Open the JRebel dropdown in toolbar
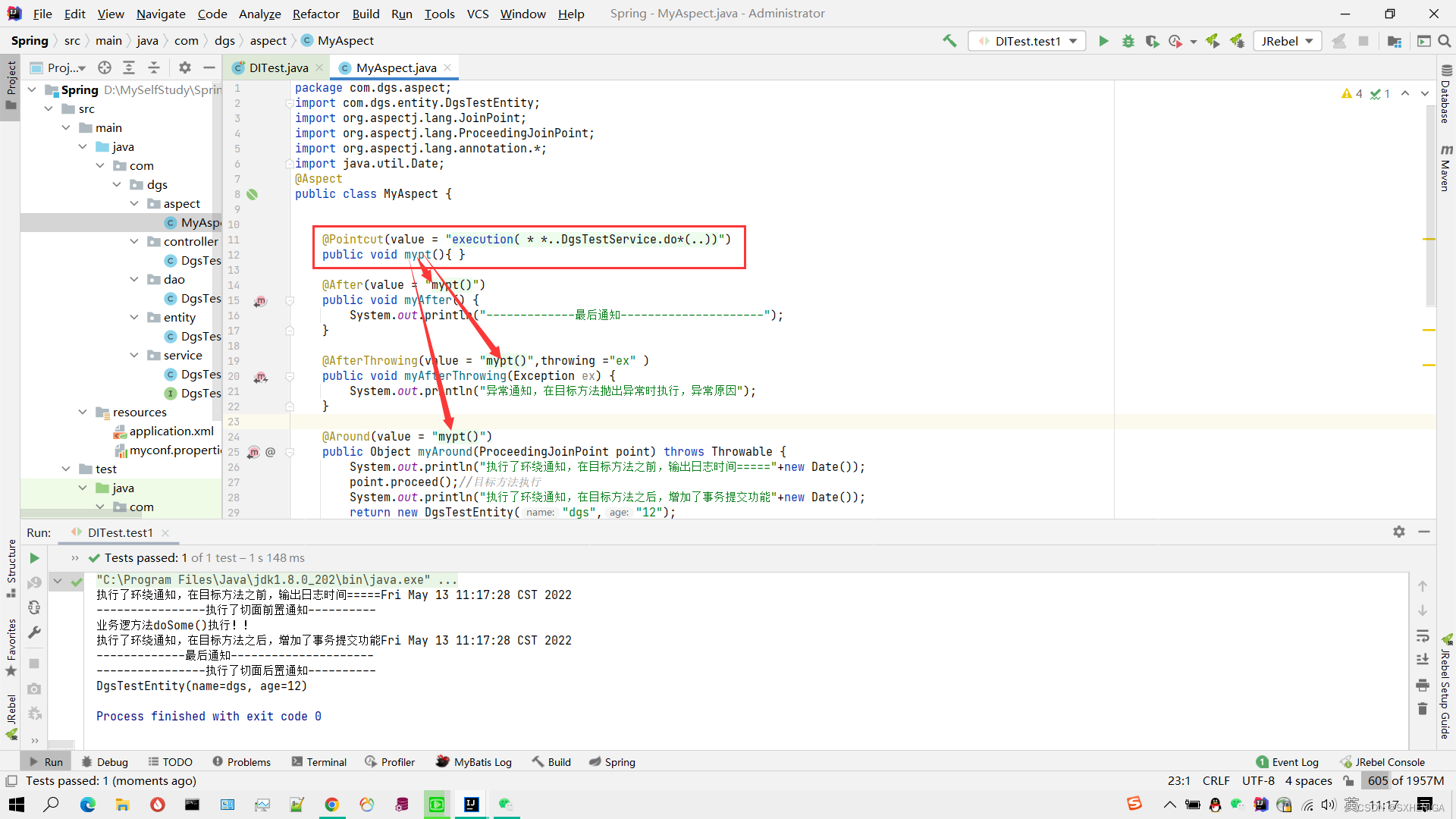The width and height of the screenshot is (1456, 819). click(x=1287, y=41)
